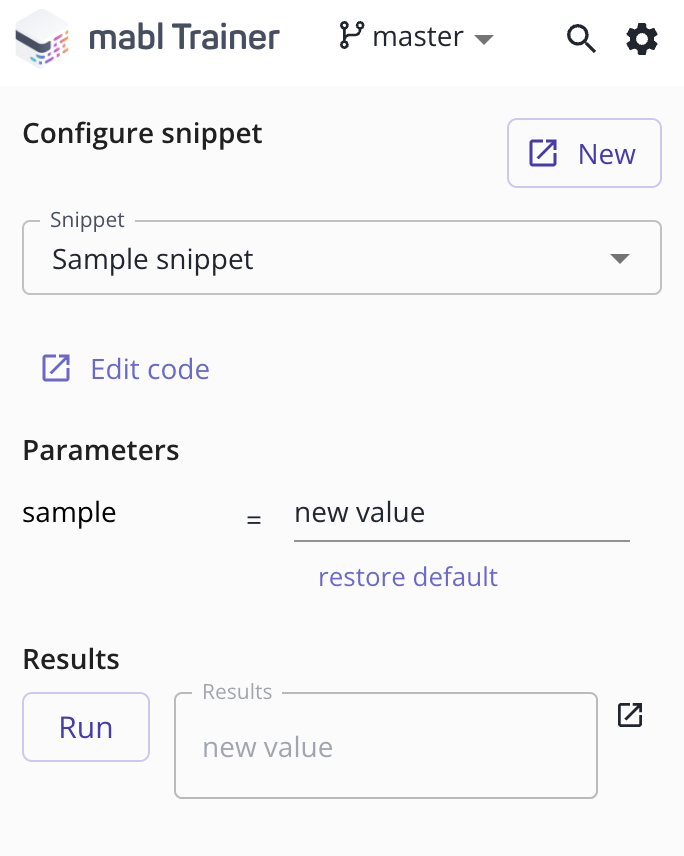
Task: Click the Snippet field dropdown arrow
Action: (x=620, y=258)
